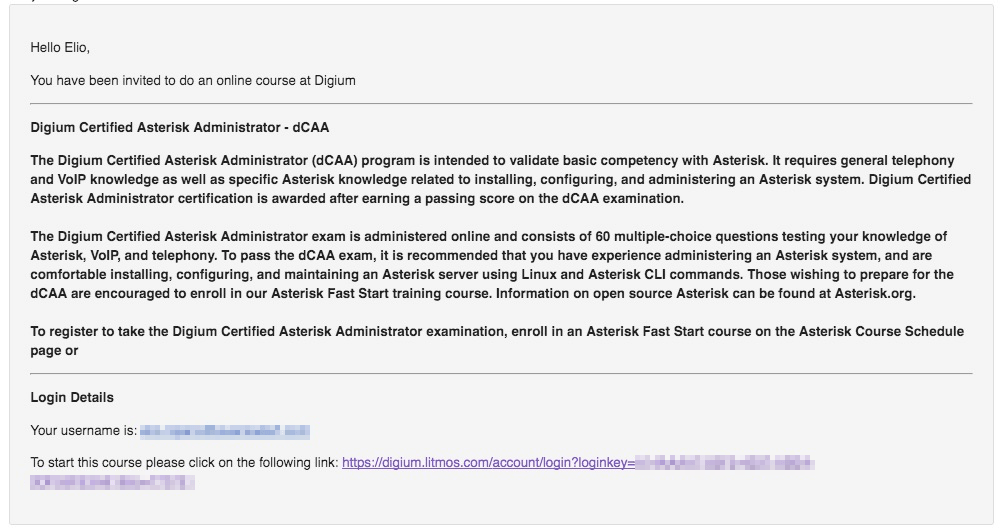Click the blurred username value
Image resolution: width=1004 pixels, height=530 pixels.
coord(225,432)
